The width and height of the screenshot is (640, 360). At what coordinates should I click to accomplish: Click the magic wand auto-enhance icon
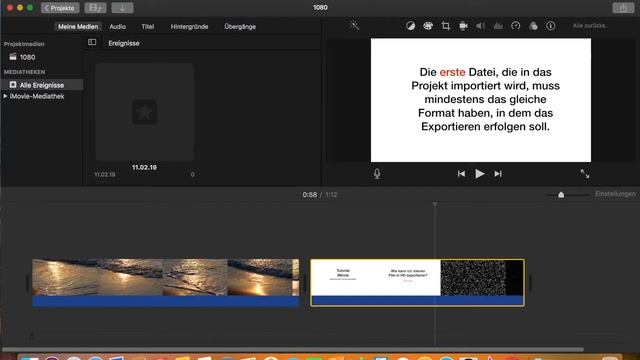point(354,25)
